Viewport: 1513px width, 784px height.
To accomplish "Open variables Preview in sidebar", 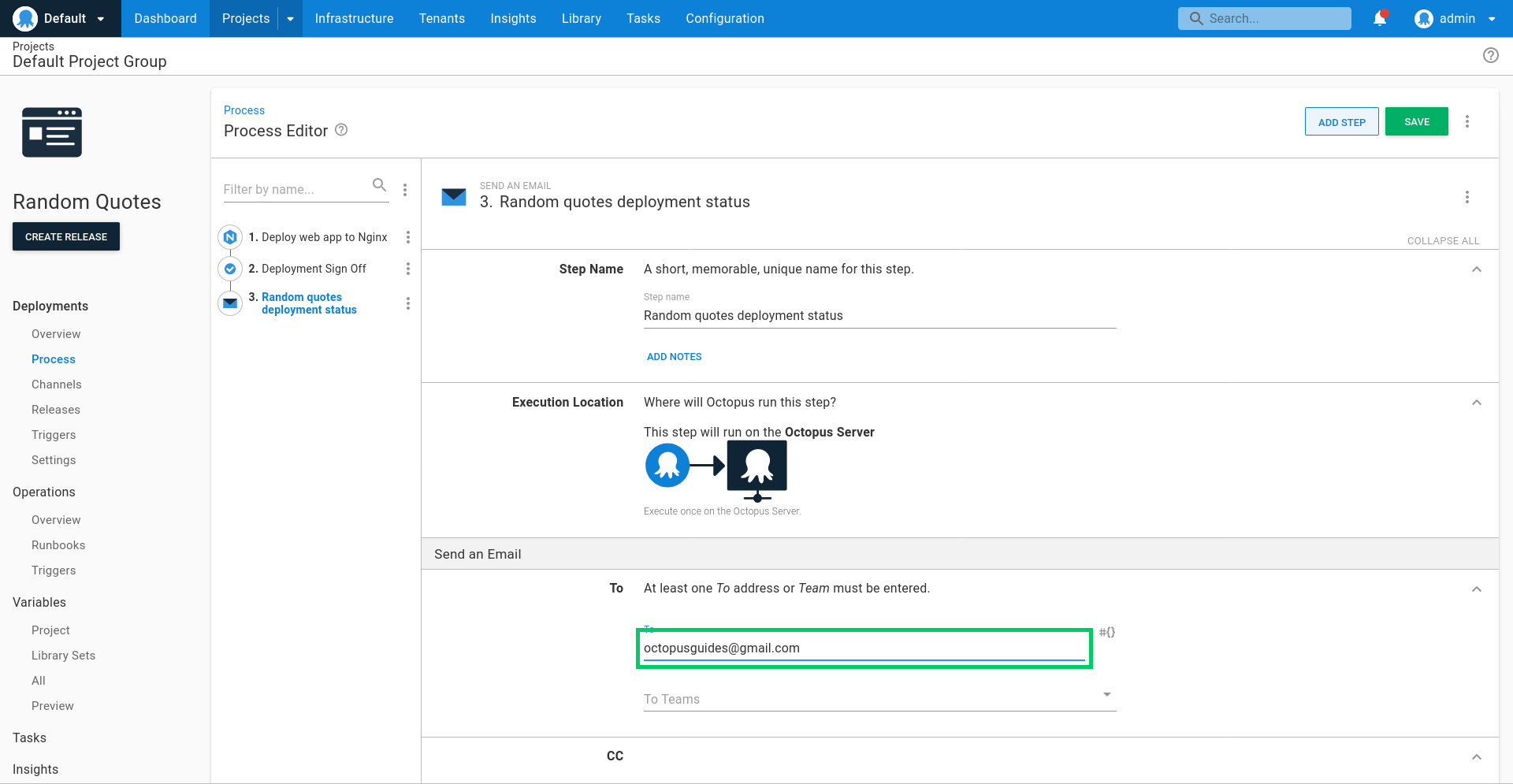I will 53,706.
